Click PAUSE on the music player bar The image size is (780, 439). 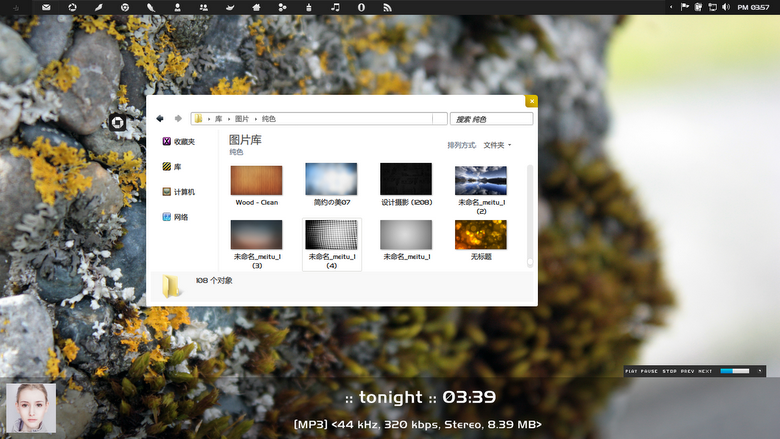tap(649, 371)
